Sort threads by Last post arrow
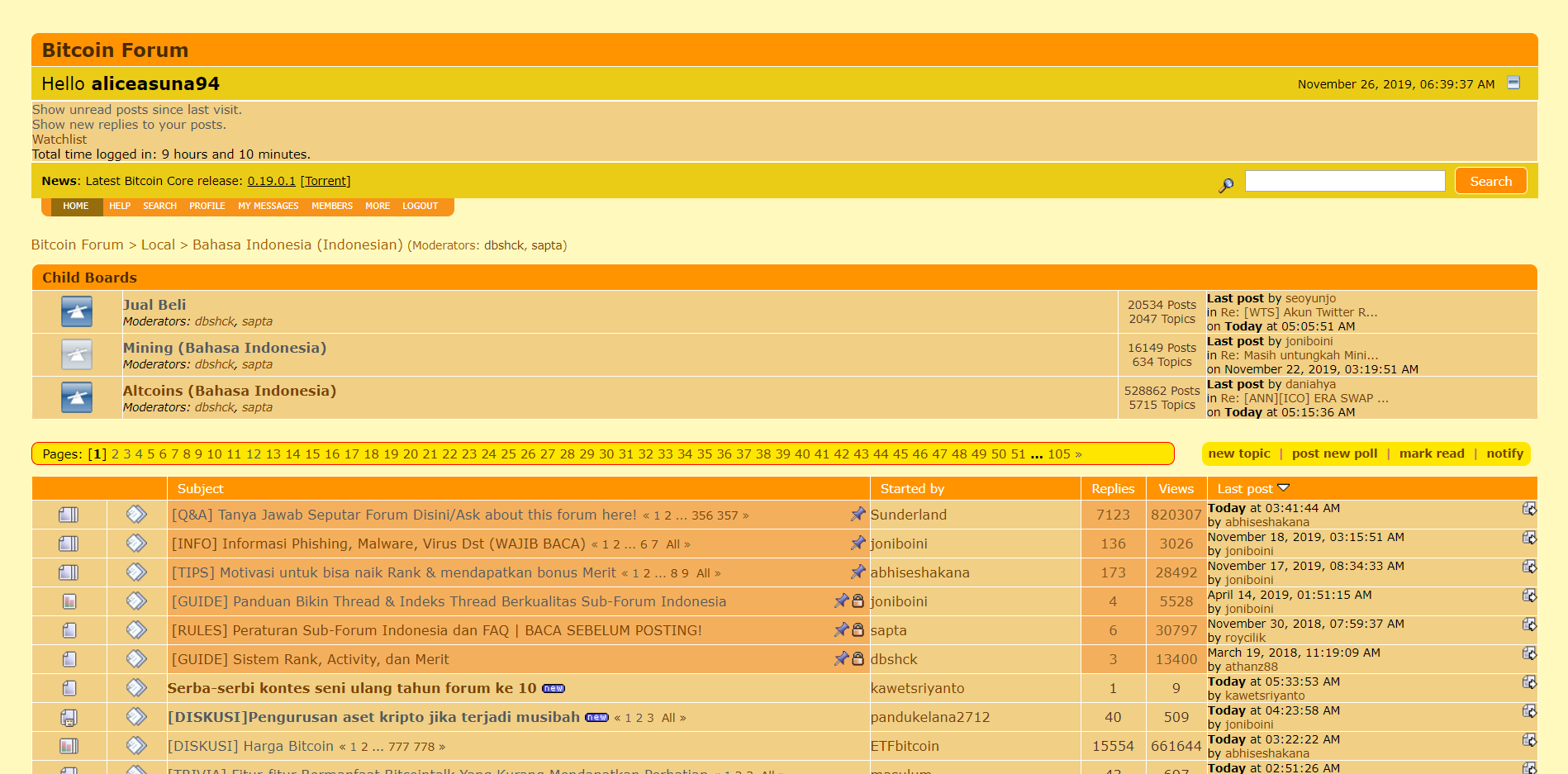The width and height of the screenshot is (1568, 774). 1283,488
